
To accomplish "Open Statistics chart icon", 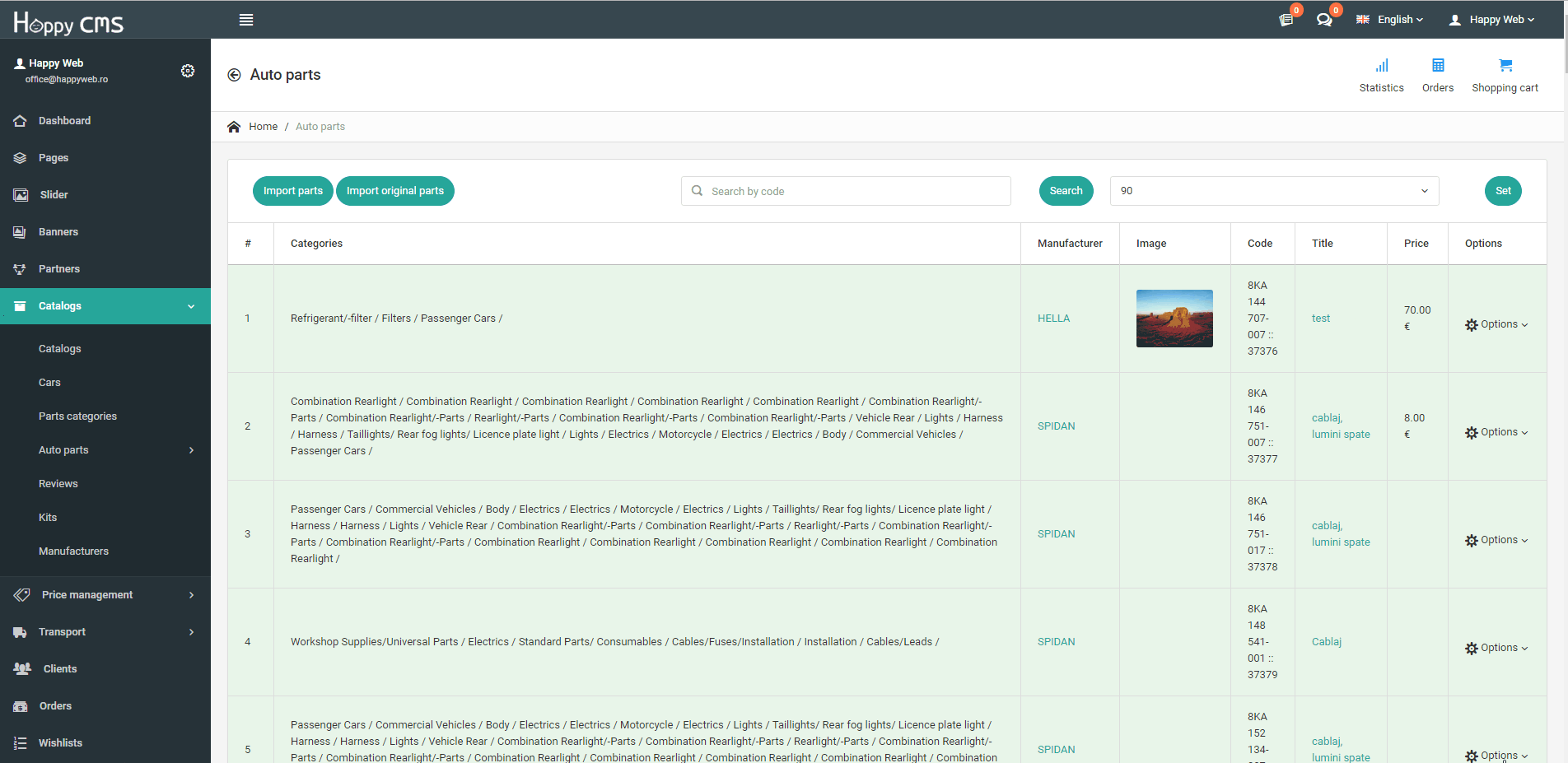I will pos(1382,65).
